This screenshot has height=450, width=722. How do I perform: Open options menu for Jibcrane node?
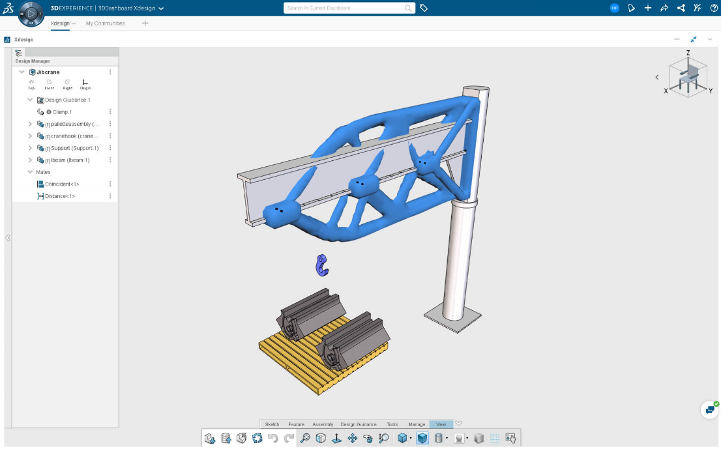tap(110, 72)
